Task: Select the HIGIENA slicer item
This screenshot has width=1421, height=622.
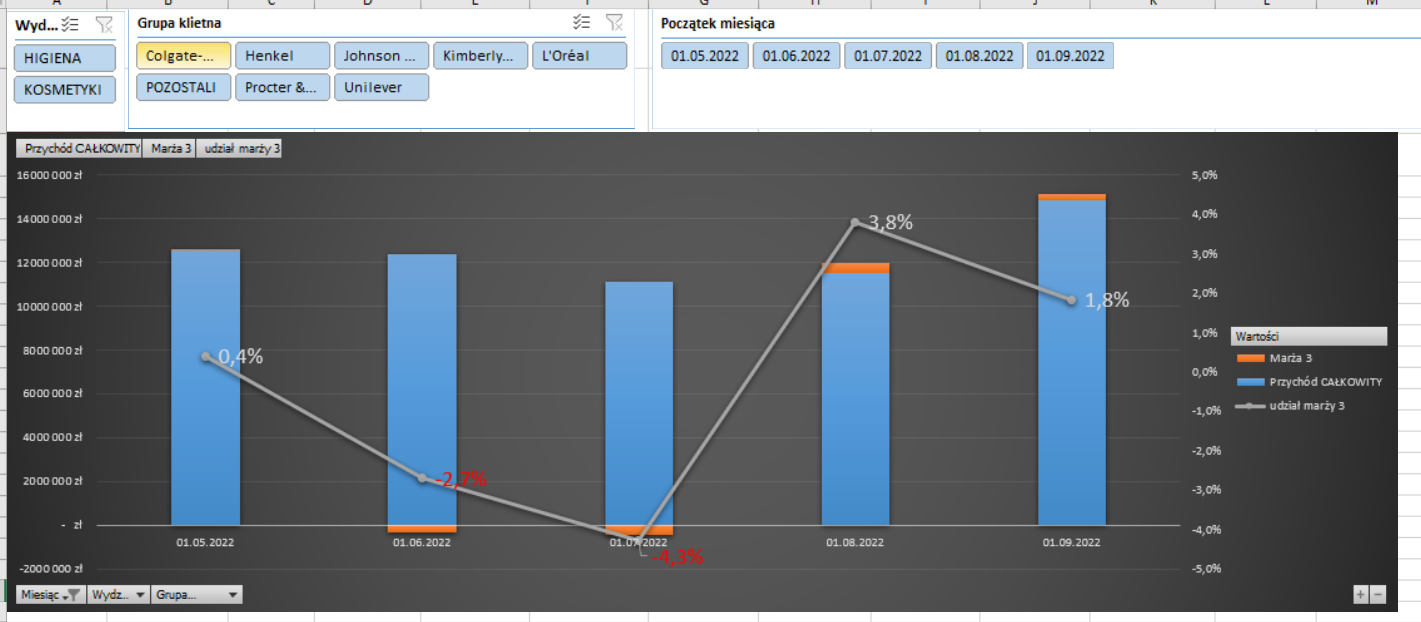Action: [x=65, y=58]
